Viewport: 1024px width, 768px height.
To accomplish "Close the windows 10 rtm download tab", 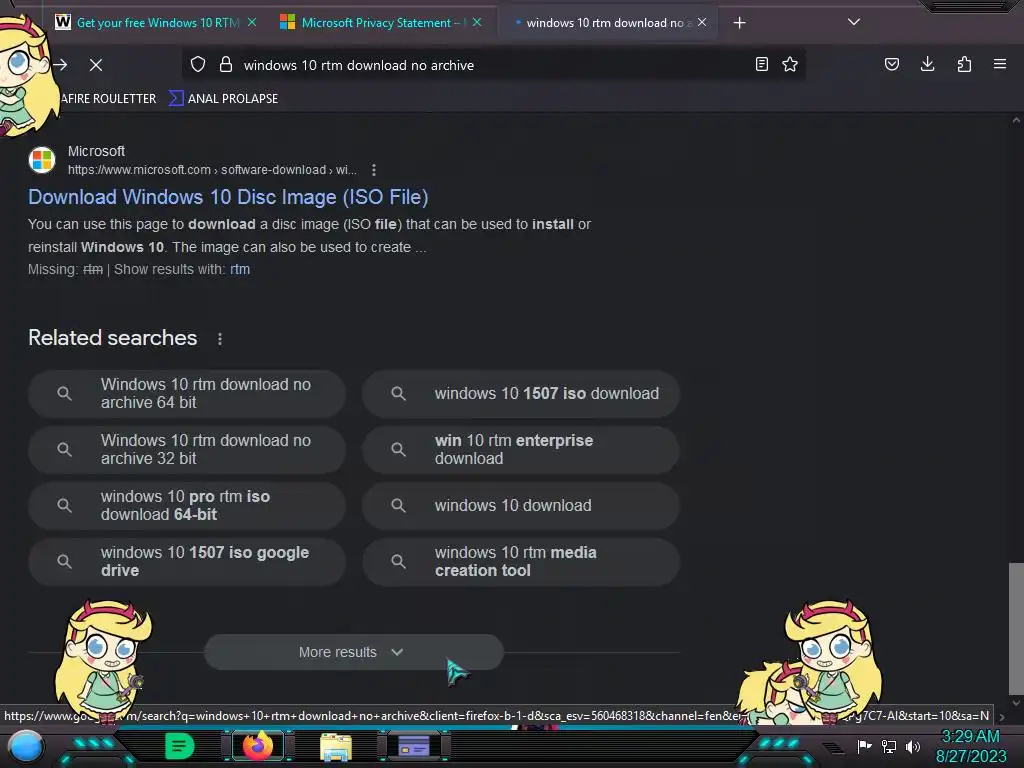I will 702,22.
